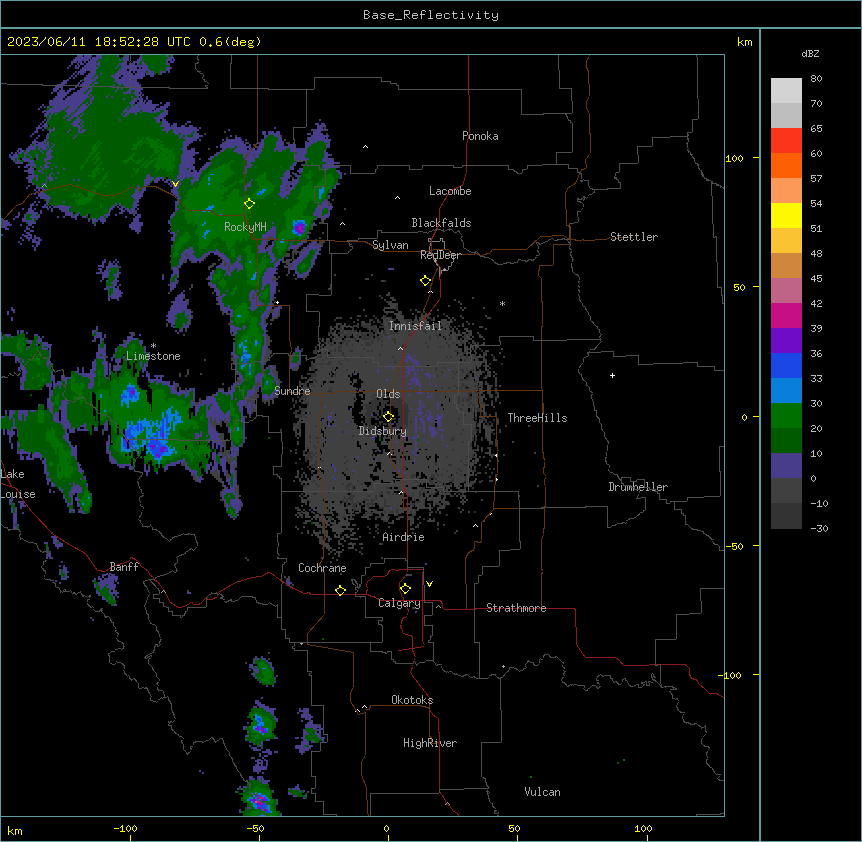The width and height of the screenshot is (862, 842).
Task: Pick the bright yellow 54 dBZ legend swatch
Action: point(786,215)
